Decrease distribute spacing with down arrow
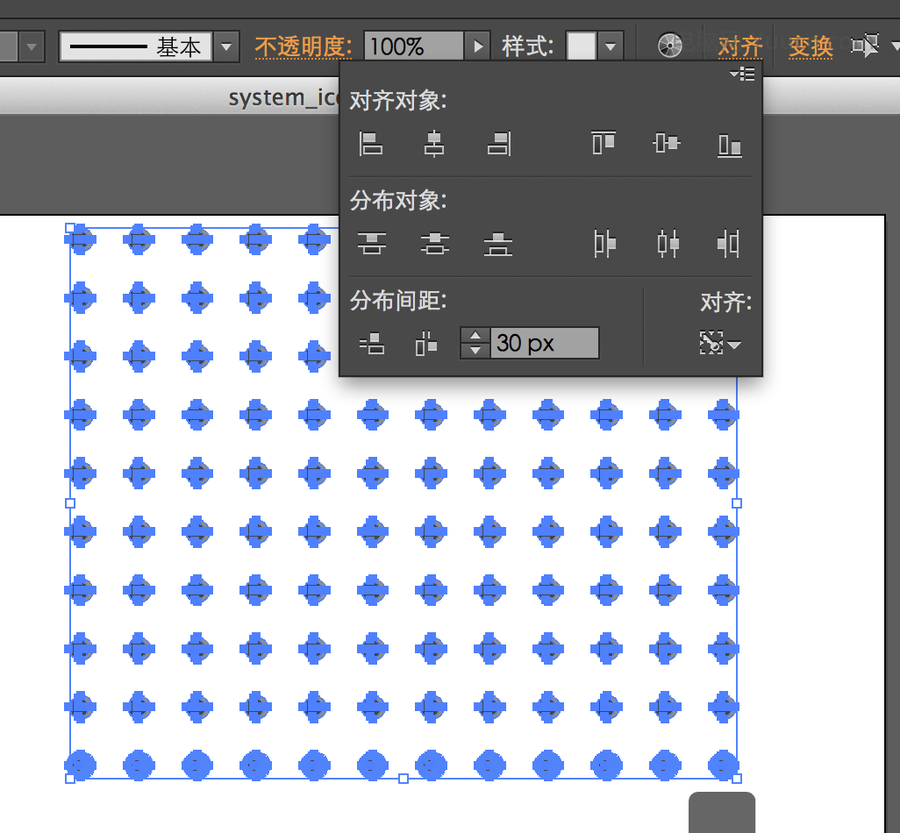 475,350
